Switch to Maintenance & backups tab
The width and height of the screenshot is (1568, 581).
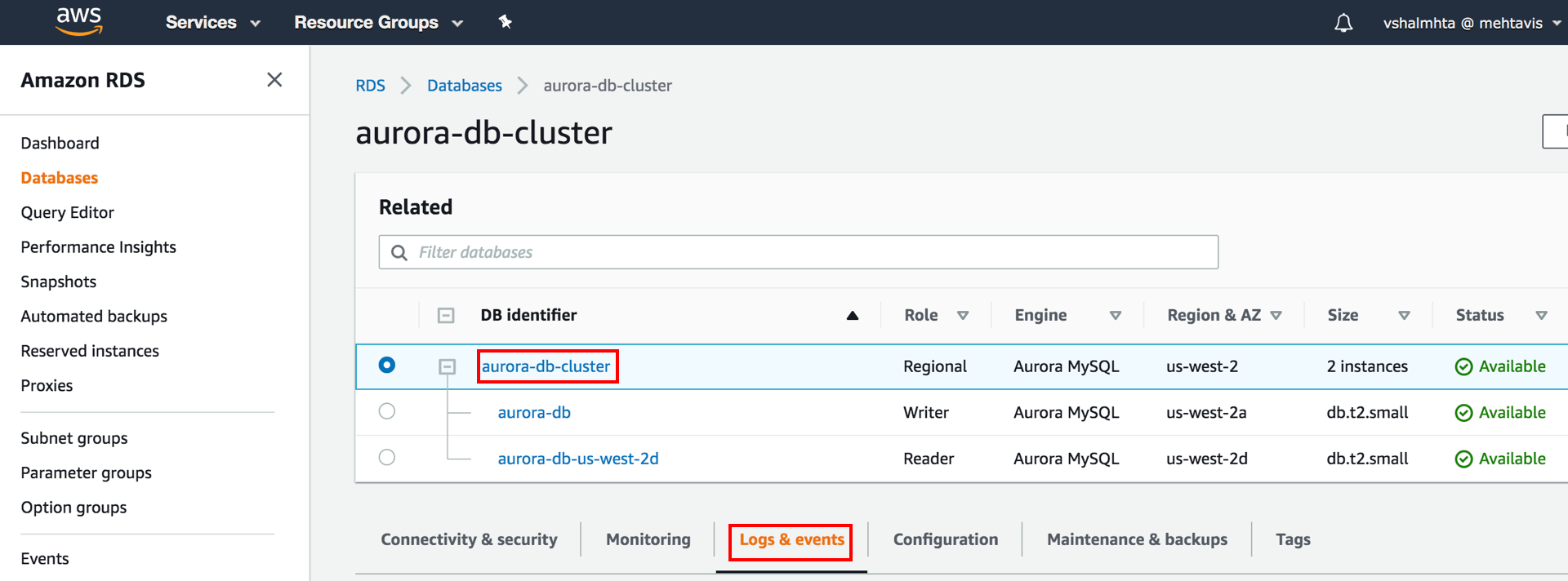[1137, 539]
